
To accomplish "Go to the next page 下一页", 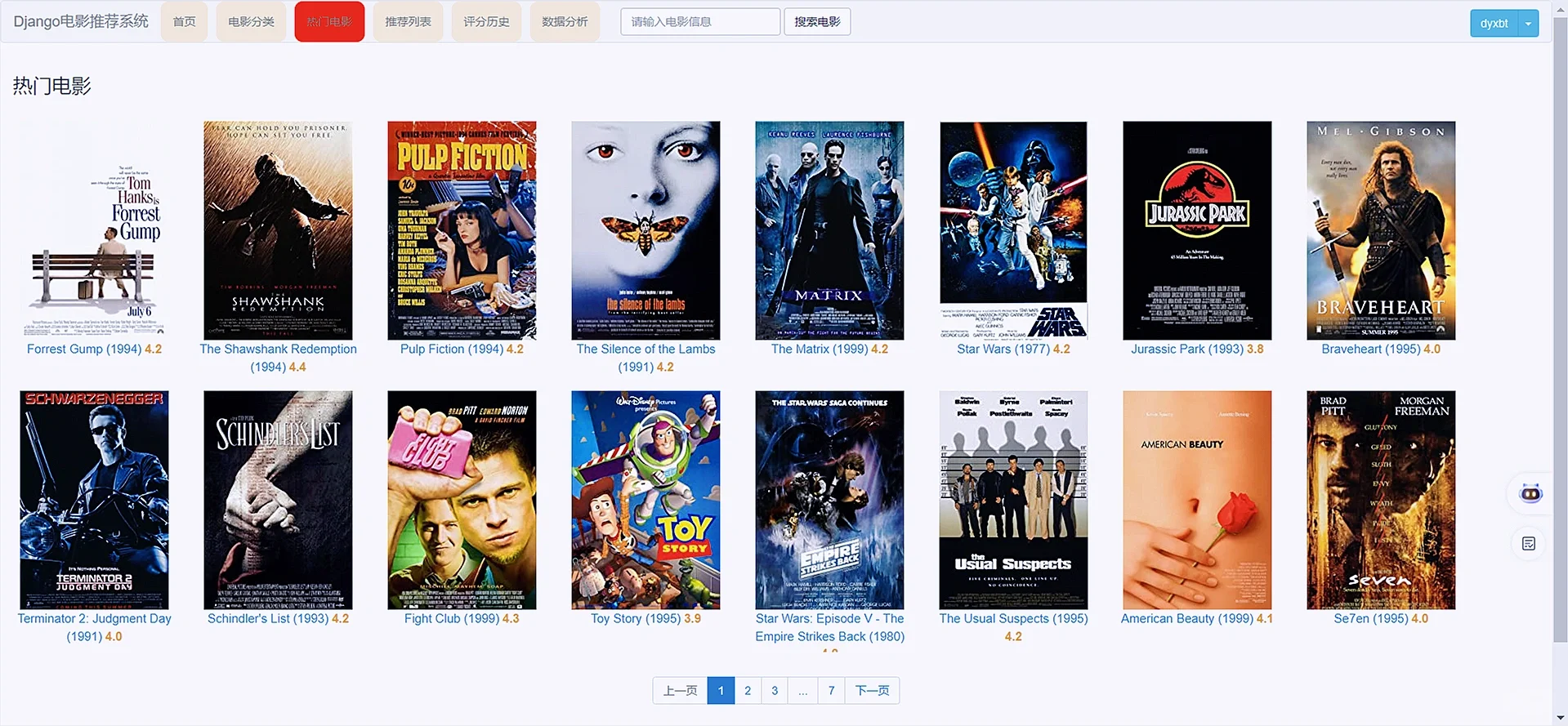I will [872, 690].
